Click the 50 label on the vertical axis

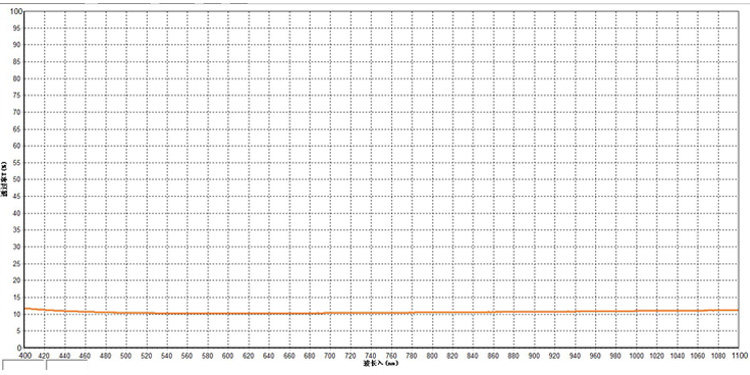[x=19, y=179]
